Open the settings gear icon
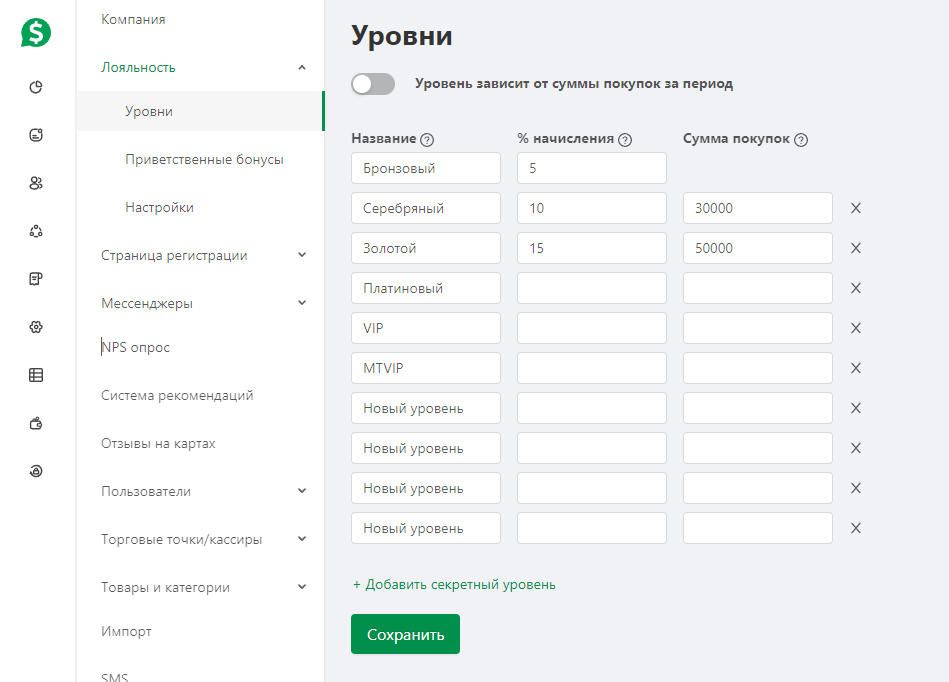 point(36,327)
